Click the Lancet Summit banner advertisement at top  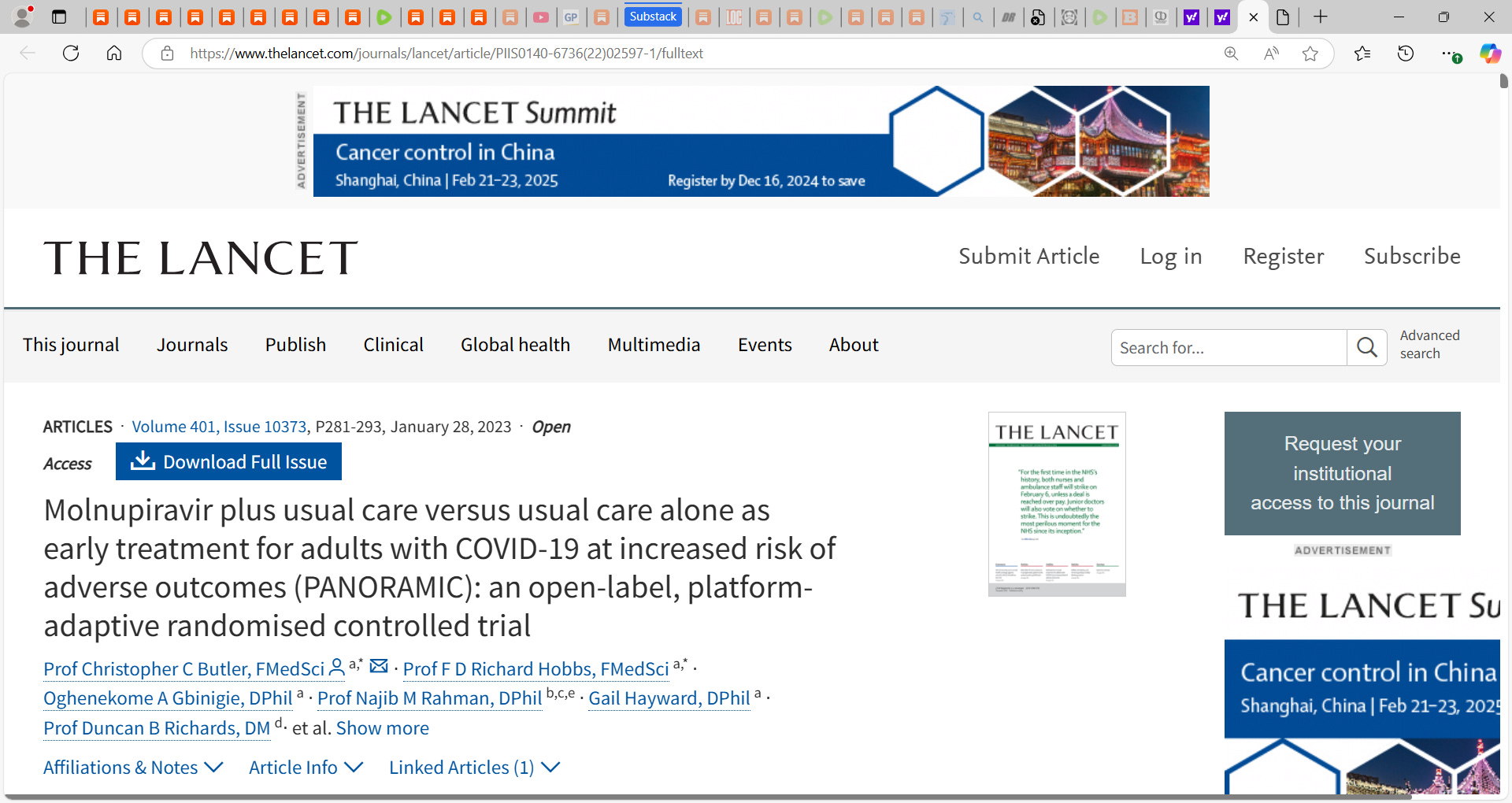tap(761, 141)
